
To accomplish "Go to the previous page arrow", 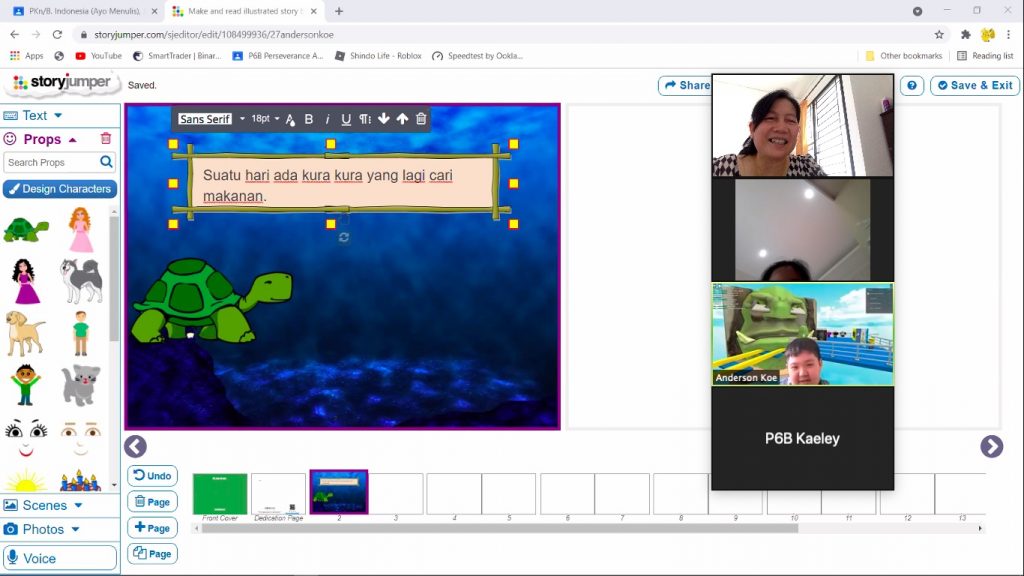I will click(x=135, y=446).
